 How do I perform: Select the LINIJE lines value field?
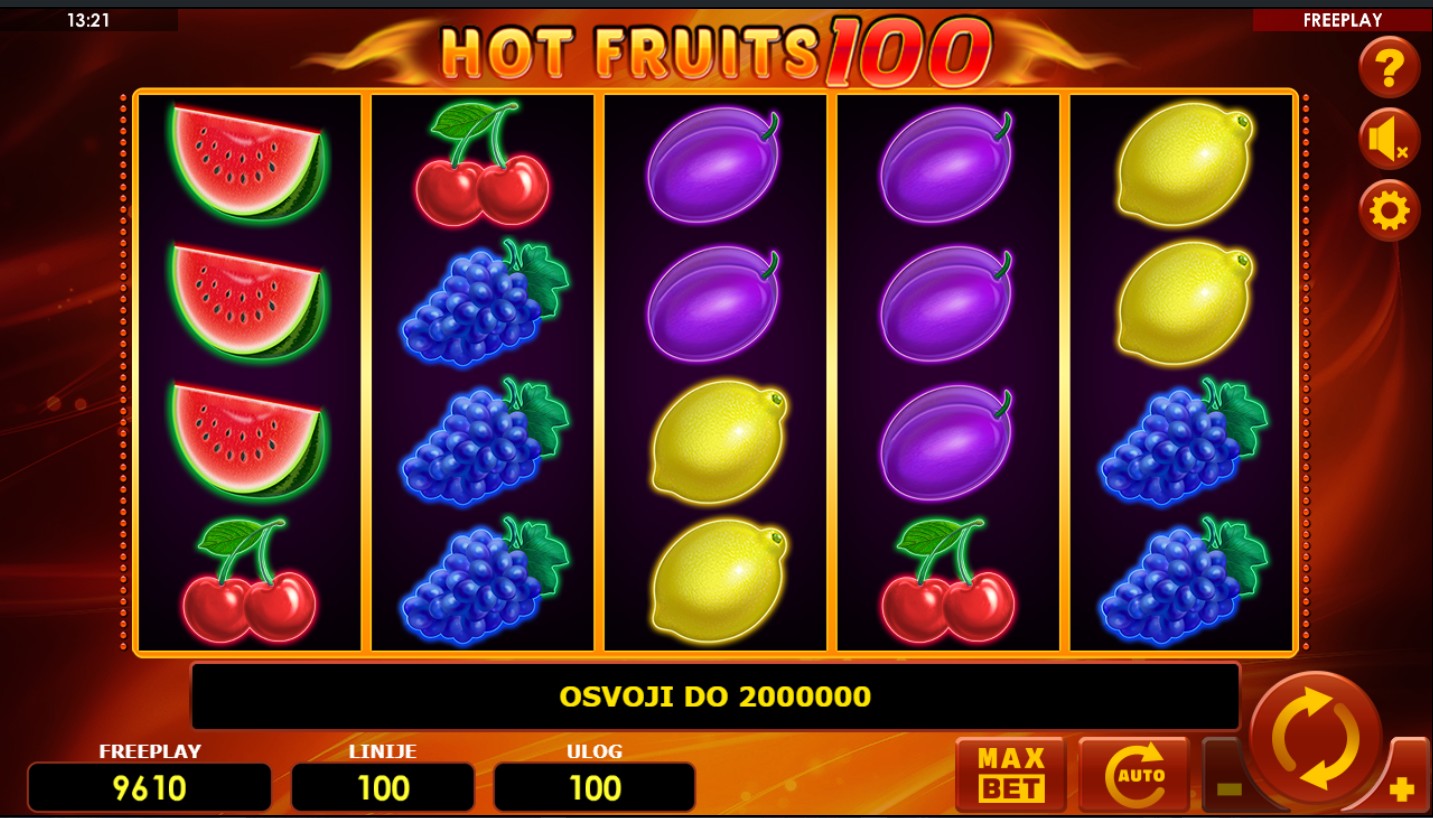[x=383, y=787]
